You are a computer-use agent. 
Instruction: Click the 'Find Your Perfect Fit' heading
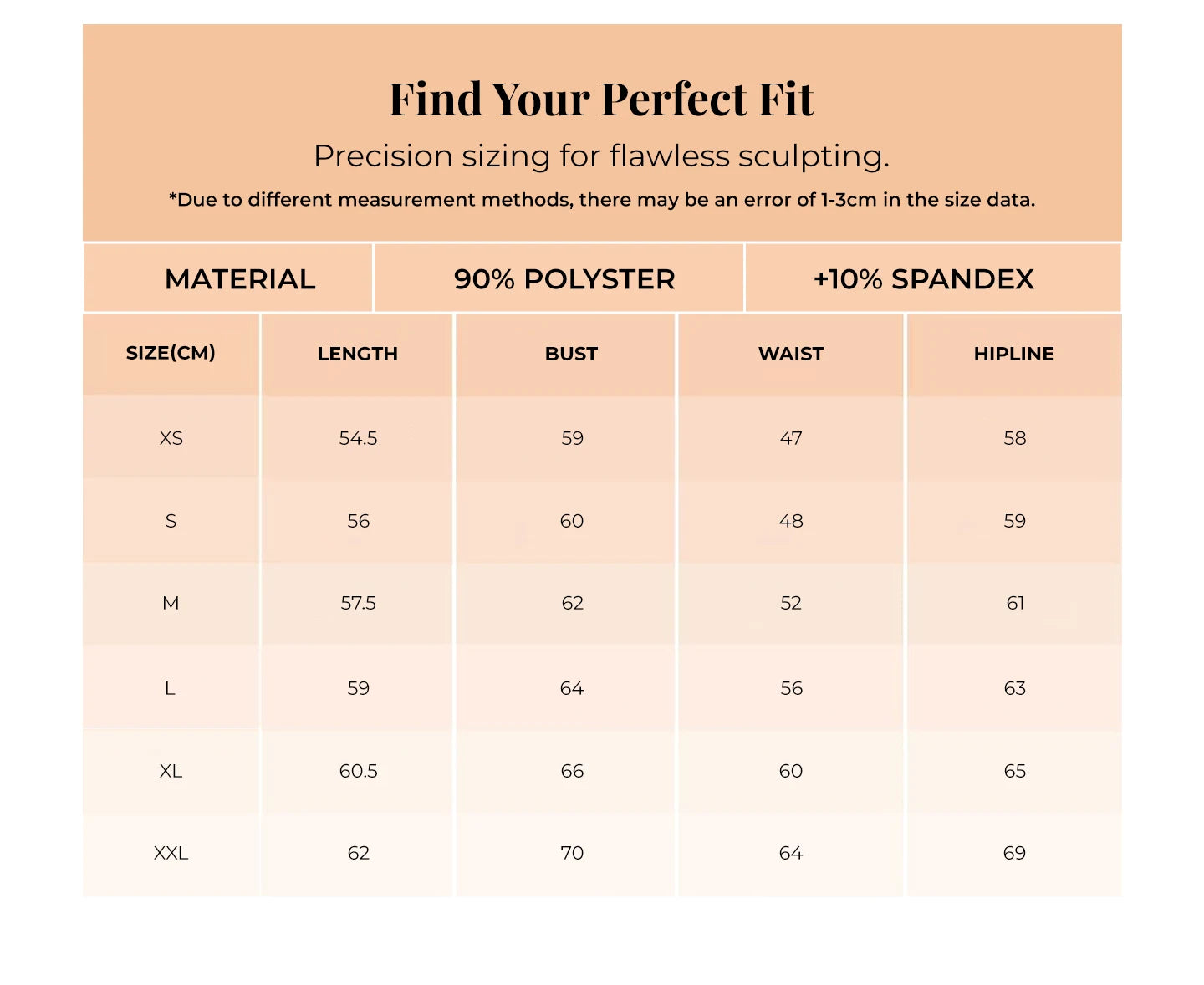pos(601,100)
